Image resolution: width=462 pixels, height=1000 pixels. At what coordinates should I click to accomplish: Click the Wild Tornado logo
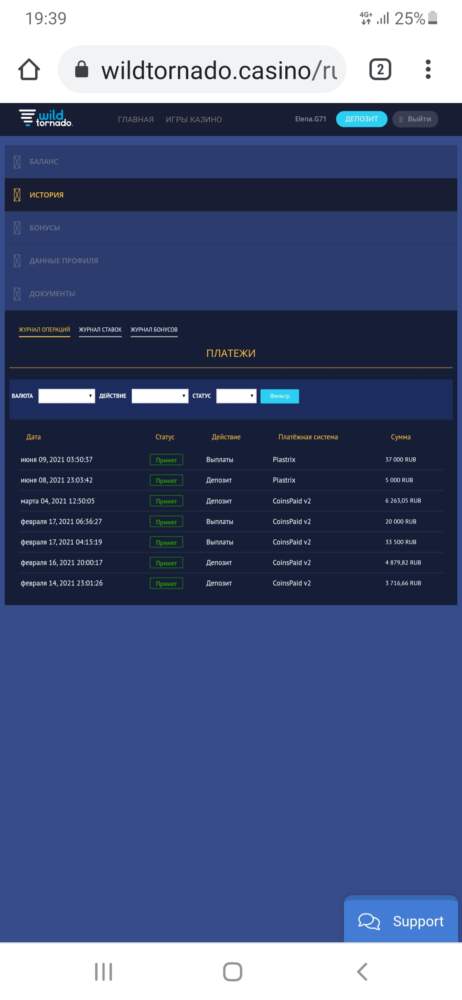click(45, 118)
